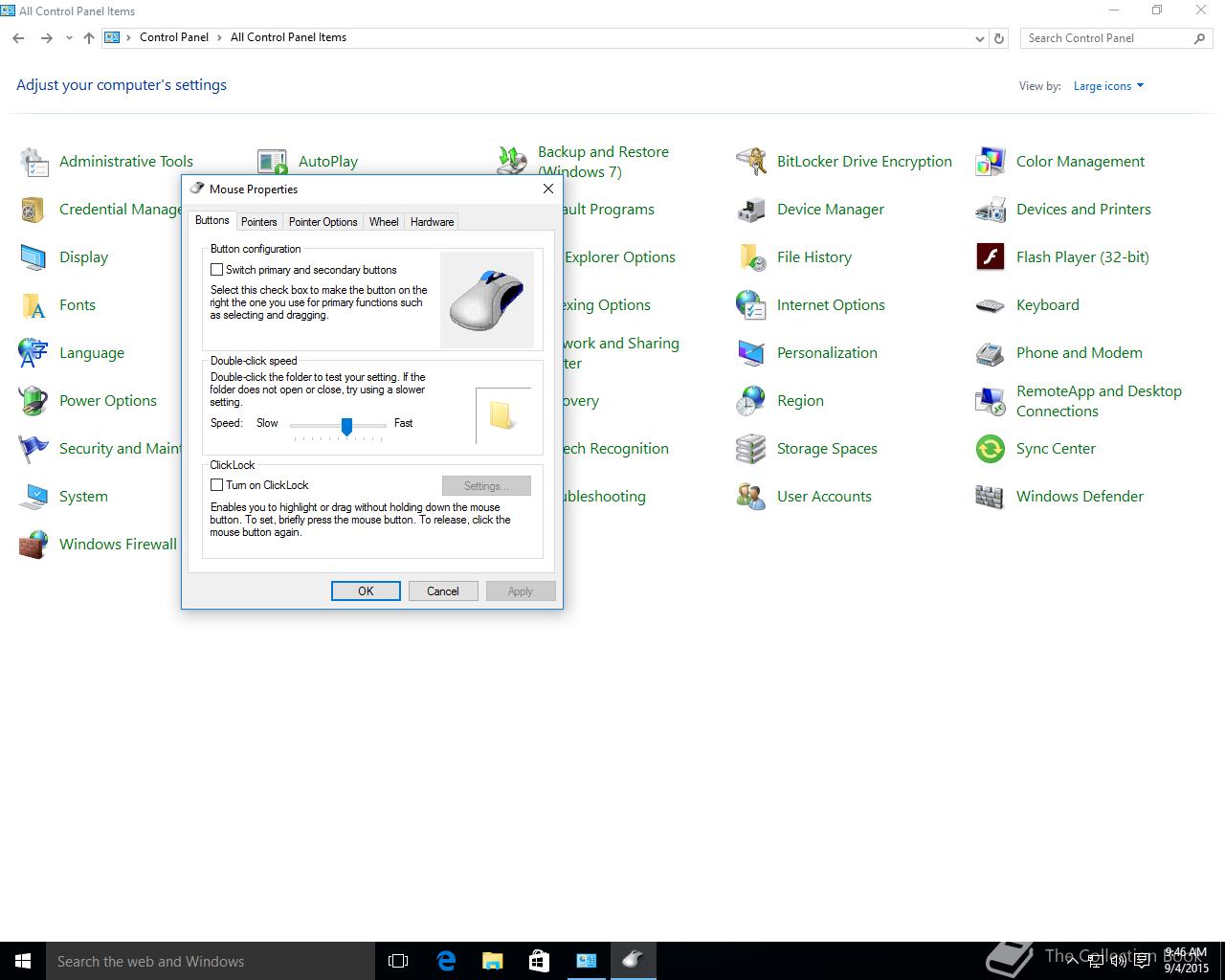
Task: Click the BitLocker Drive Encryption icon
Action: pos(751,162)
